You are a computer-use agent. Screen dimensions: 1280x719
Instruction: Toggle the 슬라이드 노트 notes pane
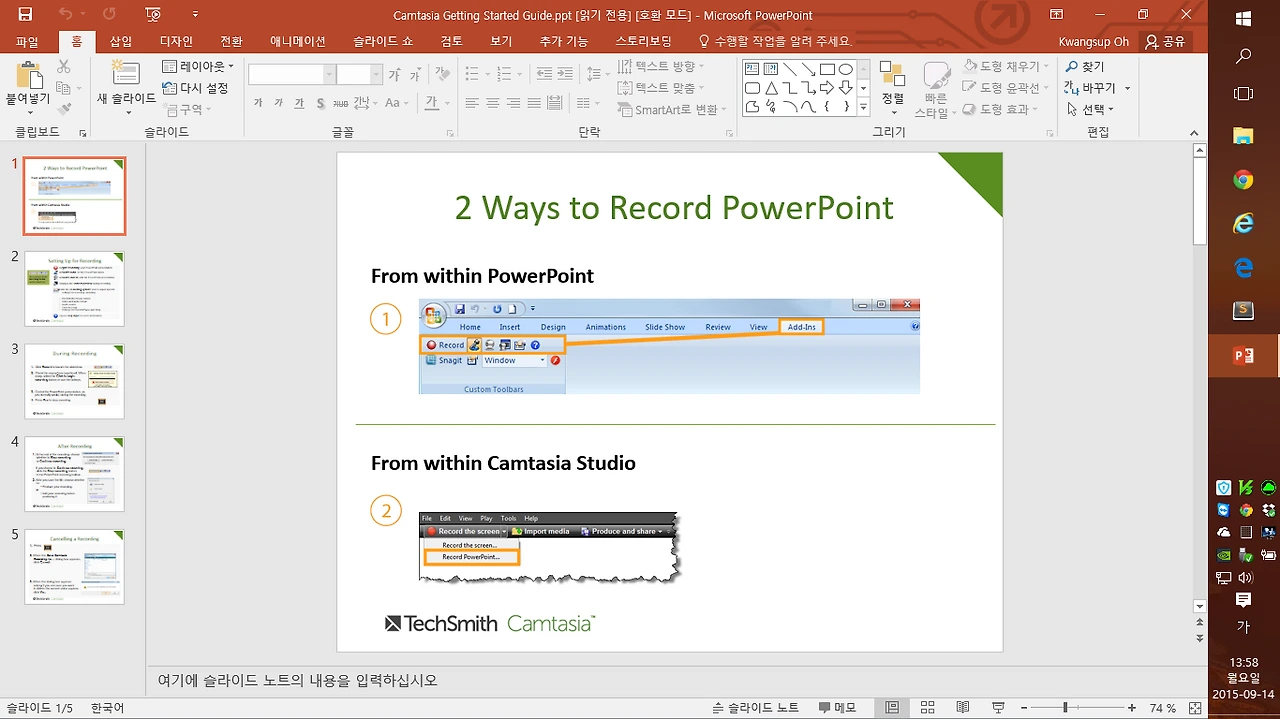pos(755,708)
